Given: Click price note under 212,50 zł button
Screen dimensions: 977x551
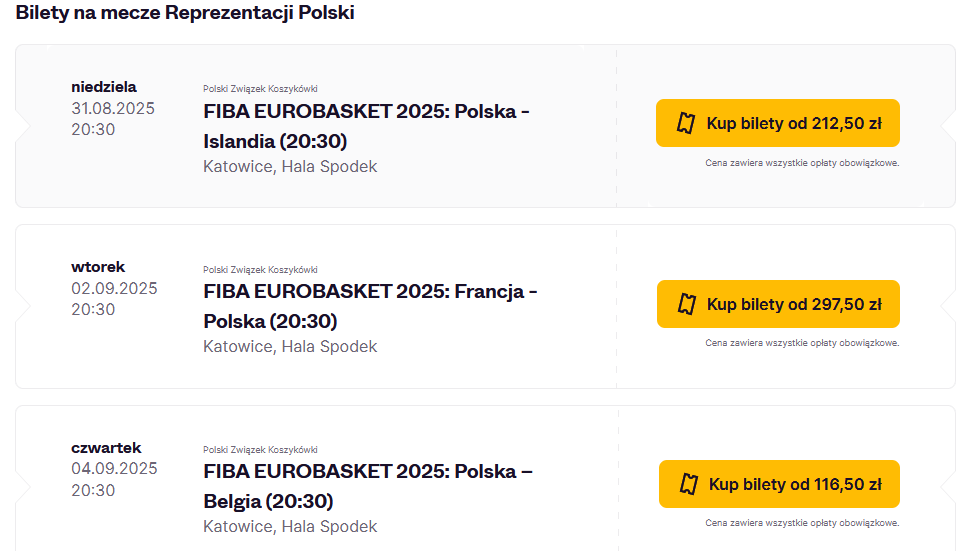Looking at the screenshot, I should (802, 163).
